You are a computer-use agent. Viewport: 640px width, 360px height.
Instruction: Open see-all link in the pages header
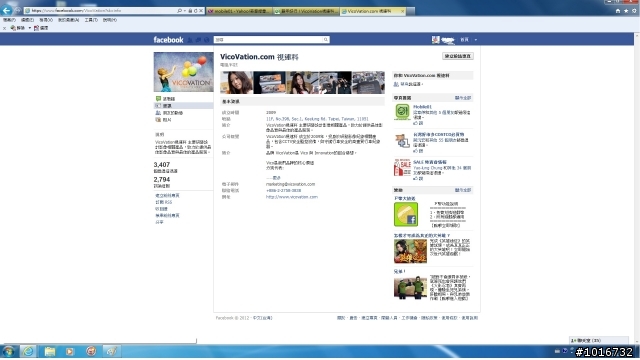click(x=463, y=98)
